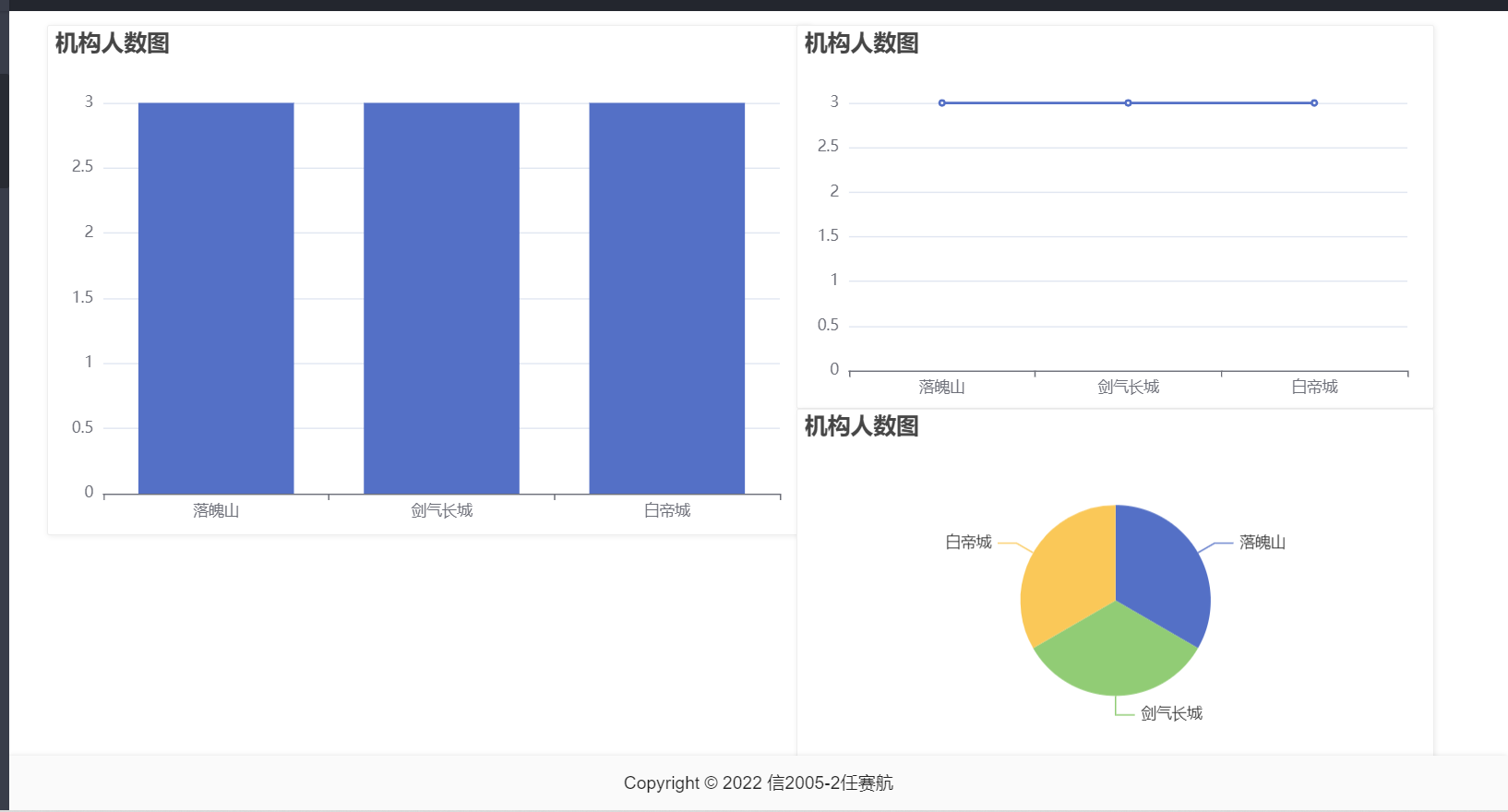Click the 1.5 y-axis value on the bar chart
The image size is (1508, 812).
(82, 297)
